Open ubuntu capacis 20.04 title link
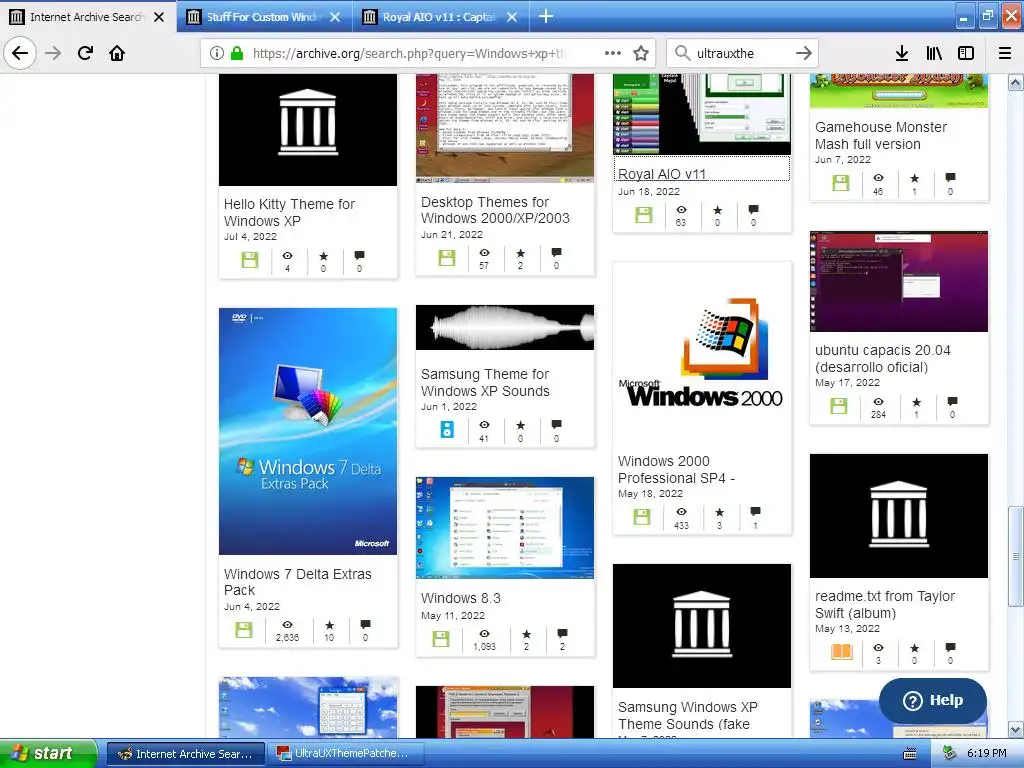This screenshot has width=1024, height=768. coord(882,359)
